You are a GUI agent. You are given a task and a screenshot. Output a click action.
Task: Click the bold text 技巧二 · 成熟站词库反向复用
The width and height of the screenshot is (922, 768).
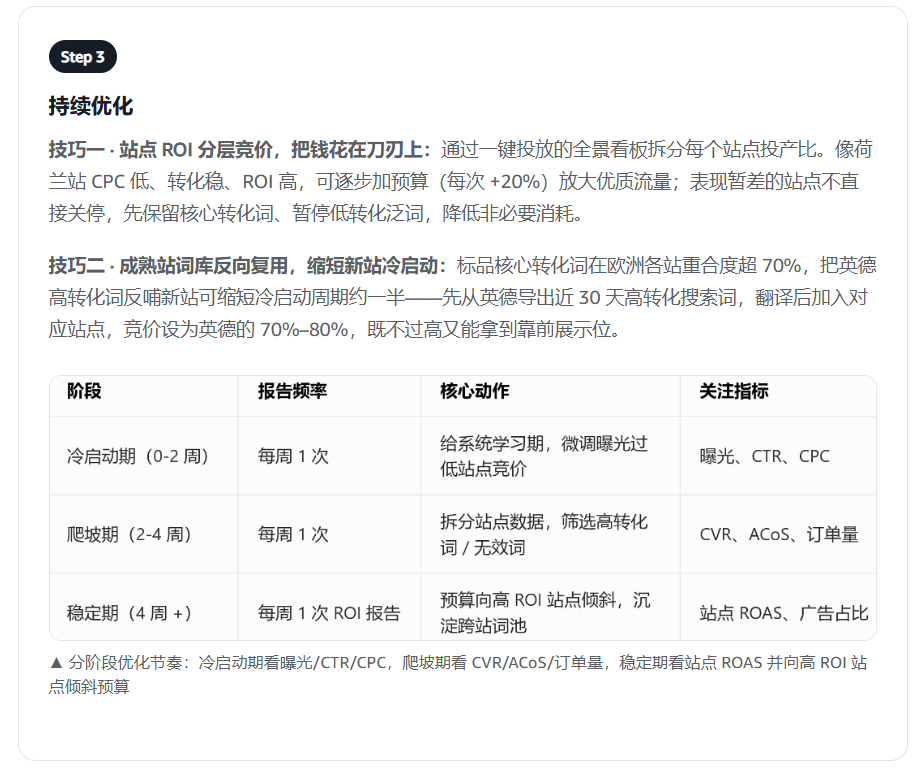pos(169,266)
